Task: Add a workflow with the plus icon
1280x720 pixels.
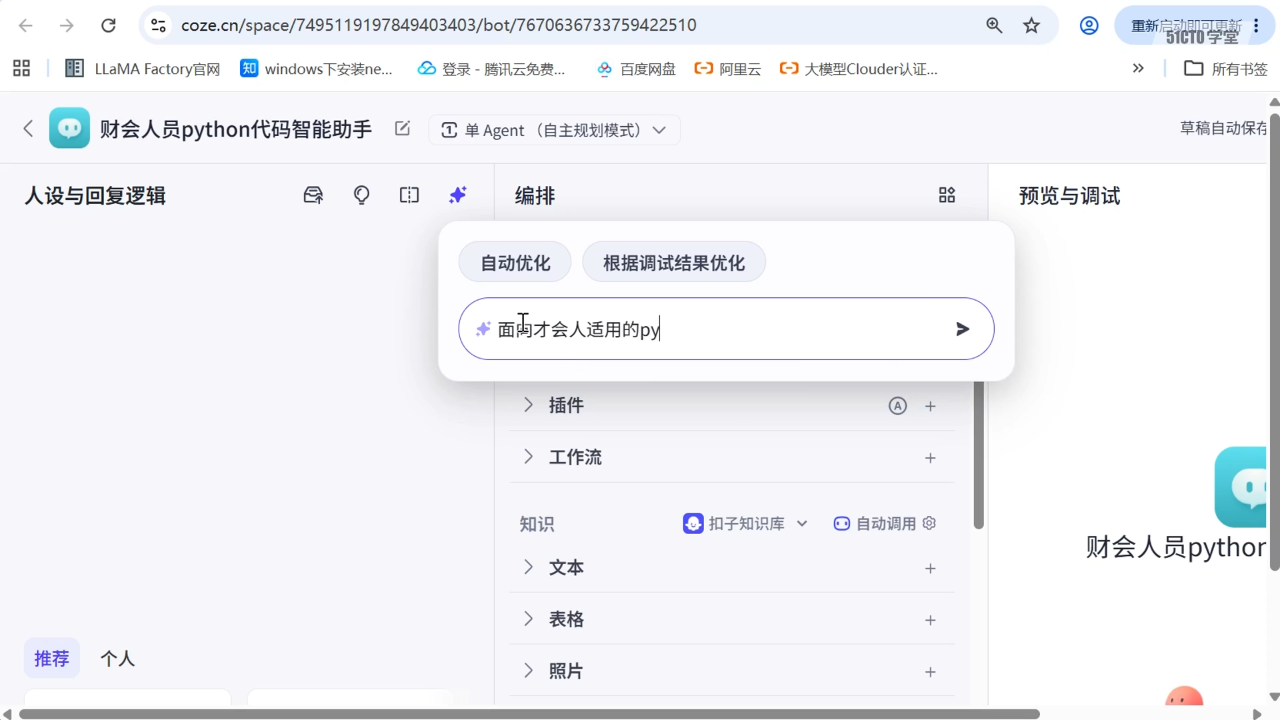Action: point(930,458)
